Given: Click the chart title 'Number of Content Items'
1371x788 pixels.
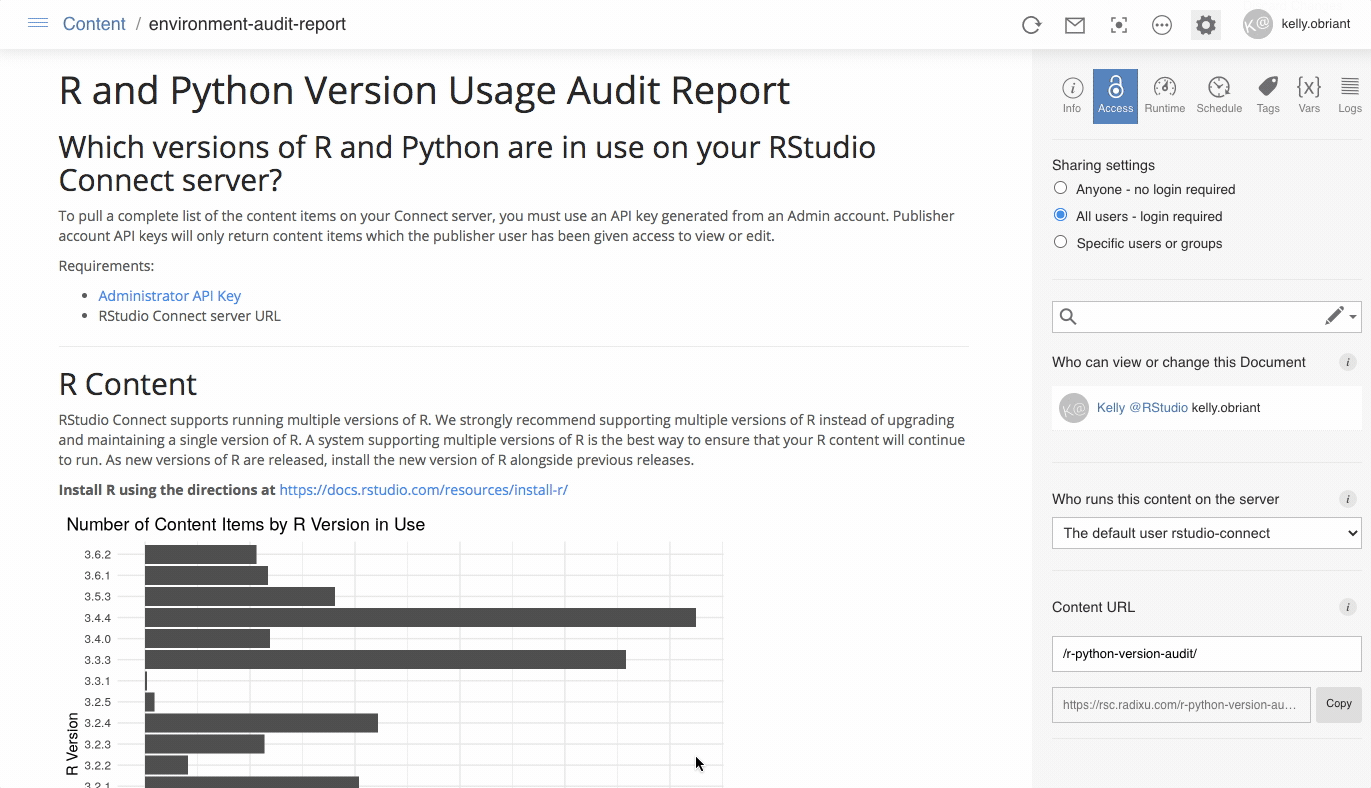Looking at the screenshot, I should pyautogui.click(x=246, y=524).
